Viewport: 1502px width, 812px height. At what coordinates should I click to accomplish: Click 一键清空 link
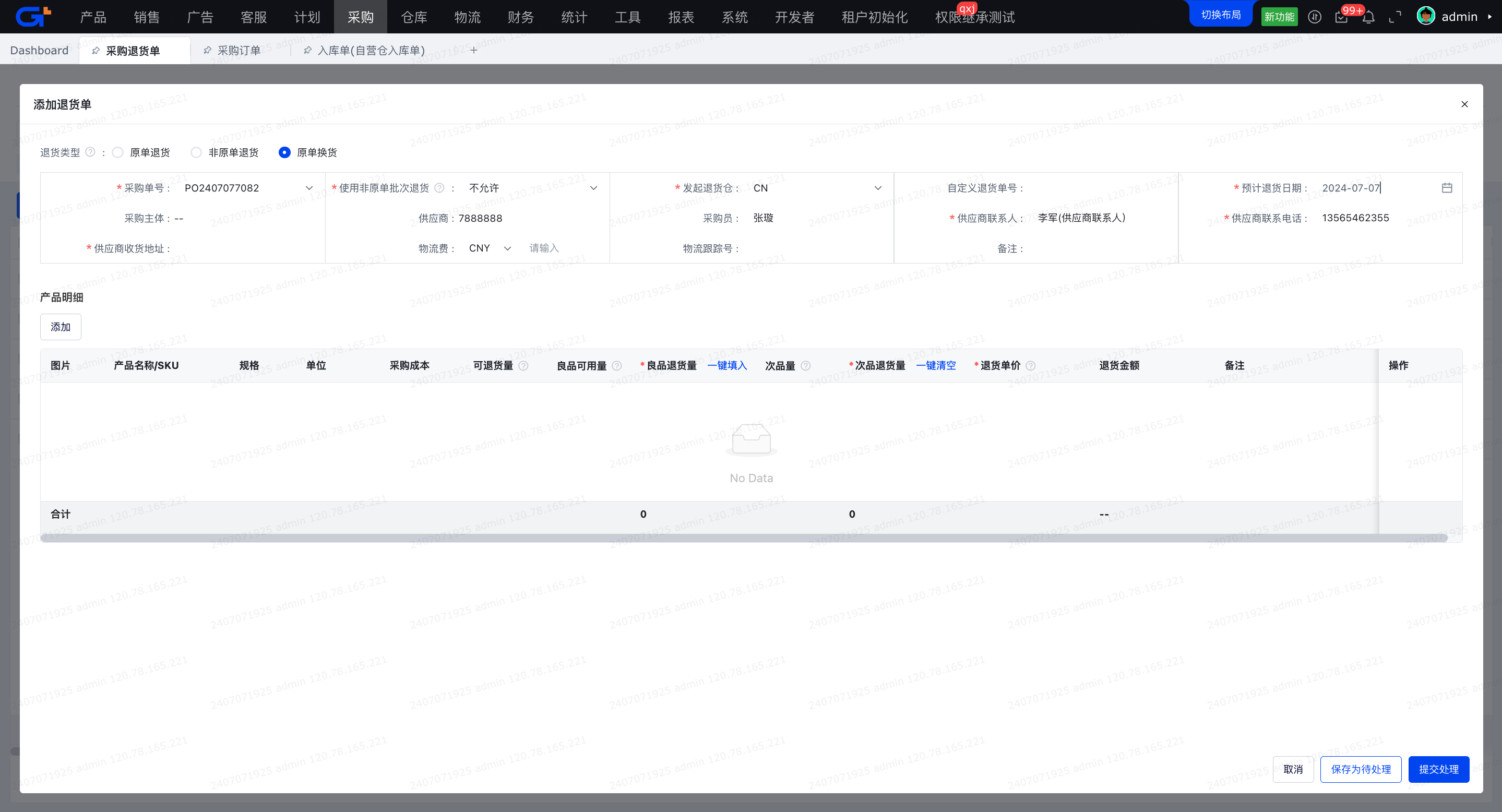click(x=936, y=365)
